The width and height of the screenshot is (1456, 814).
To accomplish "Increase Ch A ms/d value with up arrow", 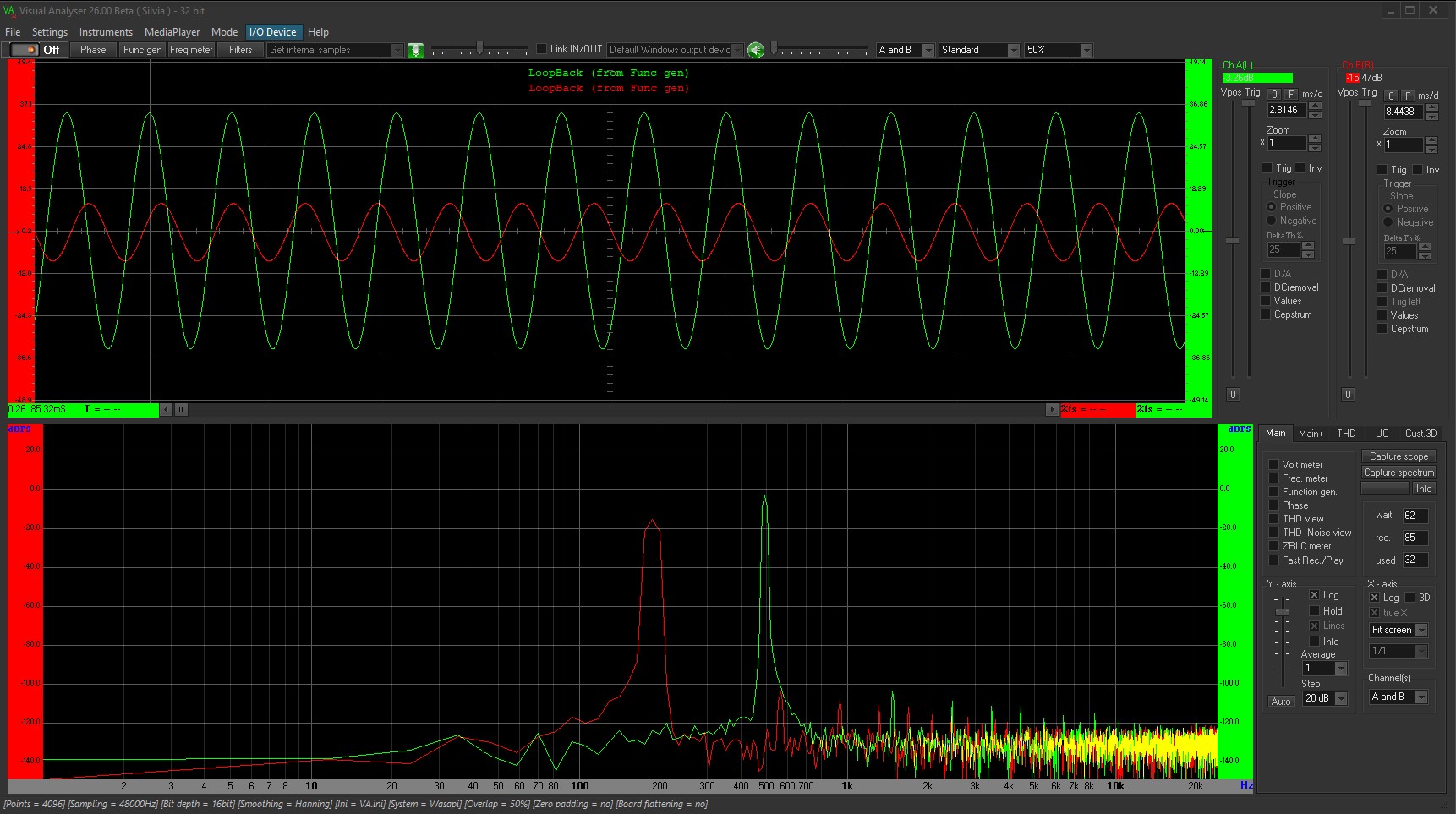I will [x=1315, y=107].
